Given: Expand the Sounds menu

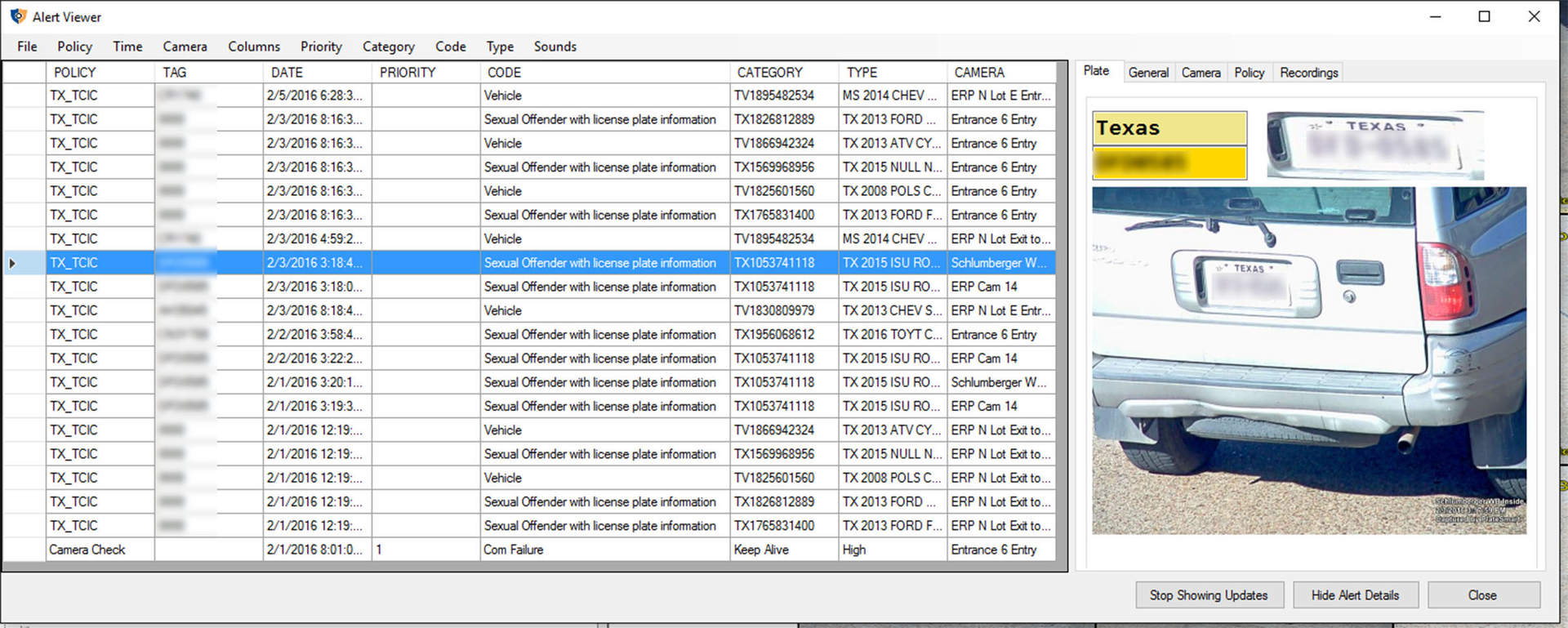Looking at the screenshot, I should (555, 47).
